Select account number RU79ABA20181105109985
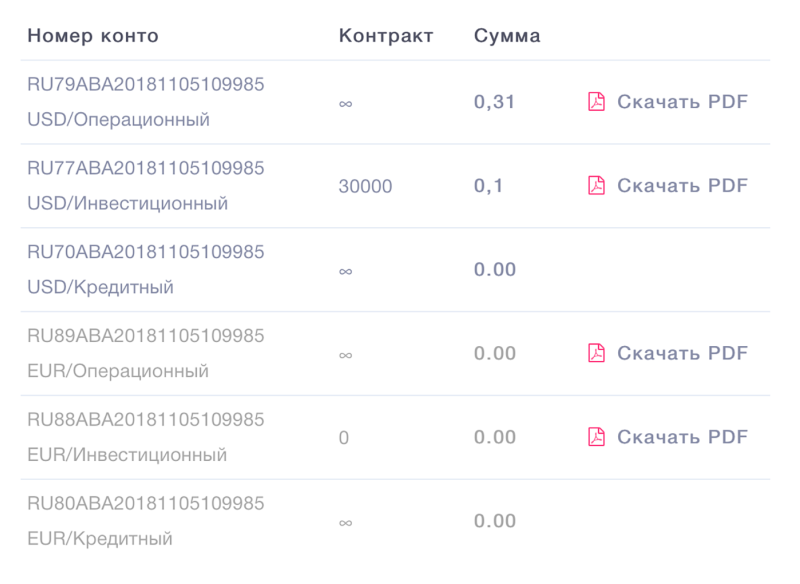This screenshot has width=800, height=584. pos(146,84)
